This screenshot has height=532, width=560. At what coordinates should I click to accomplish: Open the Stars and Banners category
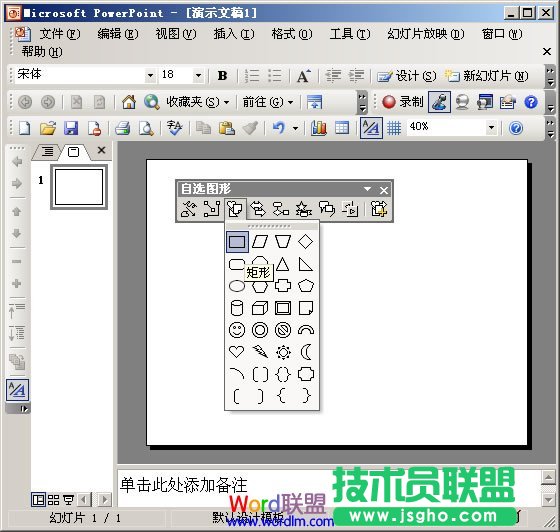[x=304, y=209]
